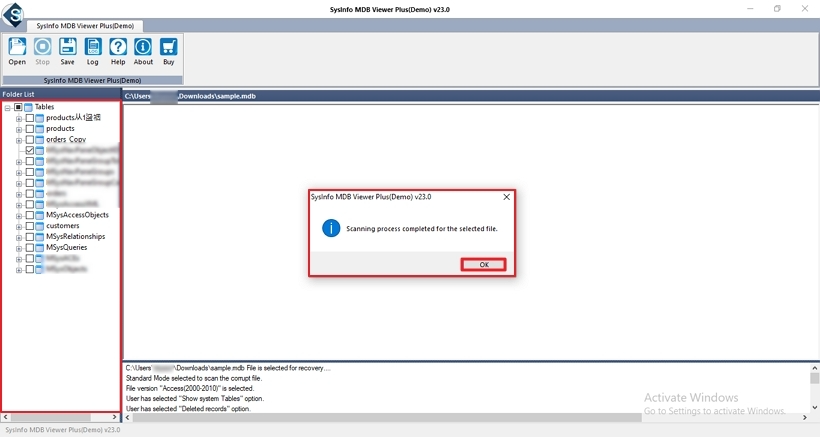Show the About information icon
The image size is (820, 437).
pyautogui.click(x=143, y=51)
